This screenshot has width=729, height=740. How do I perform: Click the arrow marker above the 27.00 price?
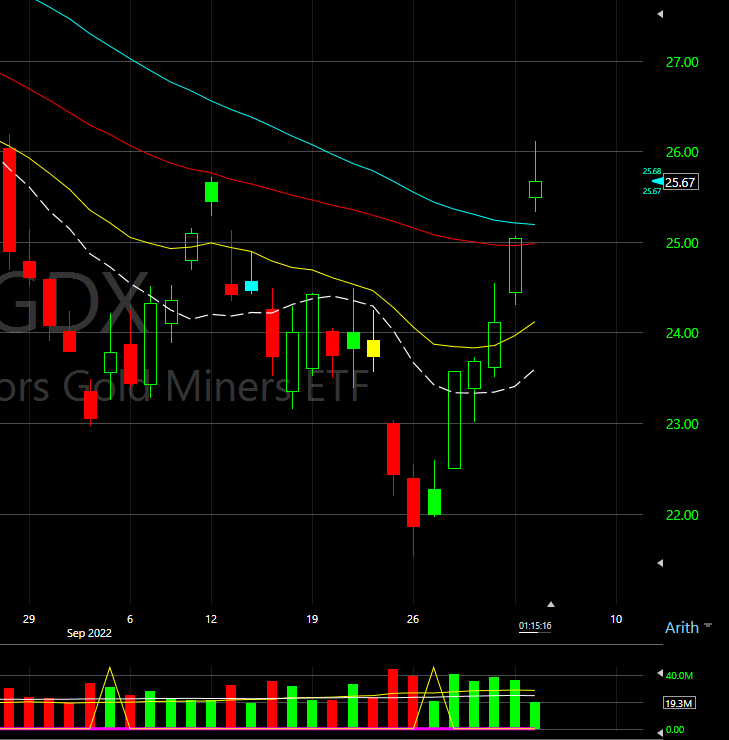pos(660,14)
